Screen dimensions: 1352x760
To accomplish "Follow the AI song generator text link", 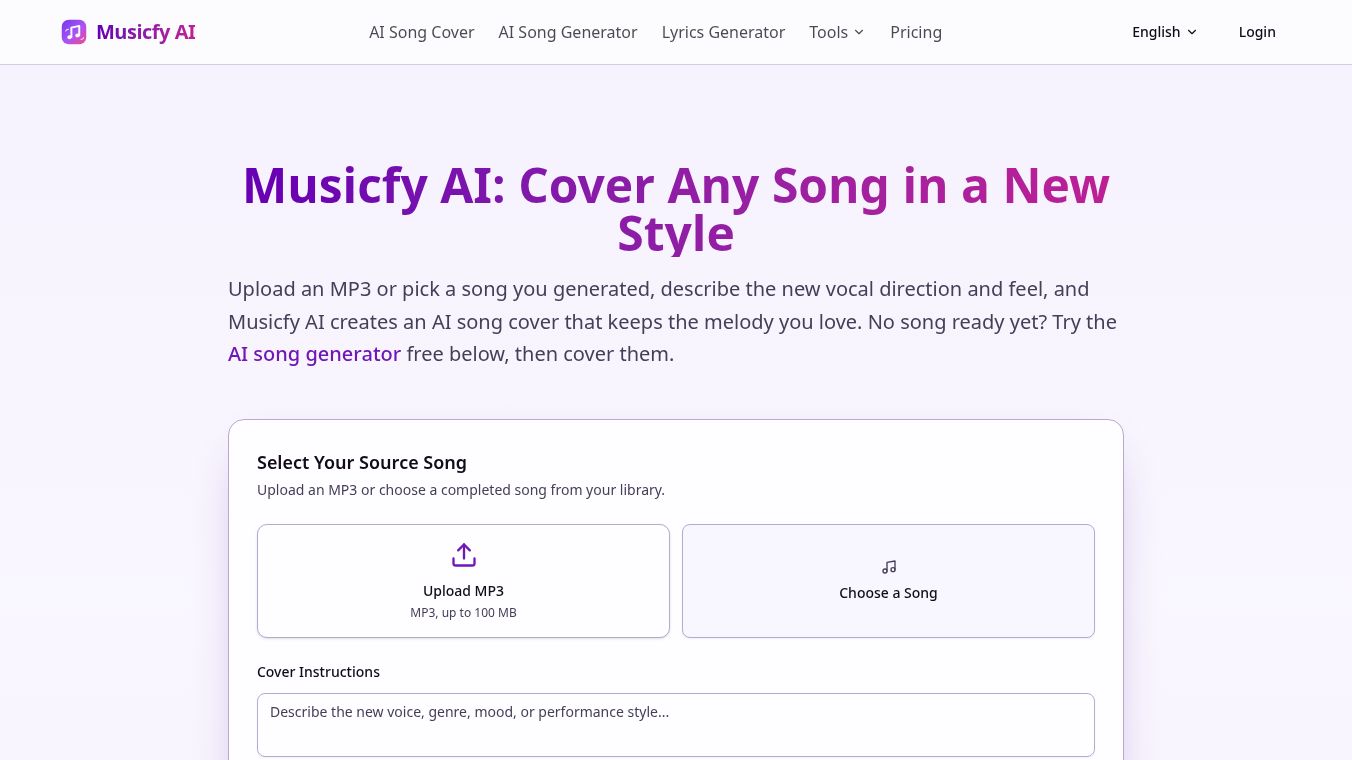I will [x=314, y=354].
